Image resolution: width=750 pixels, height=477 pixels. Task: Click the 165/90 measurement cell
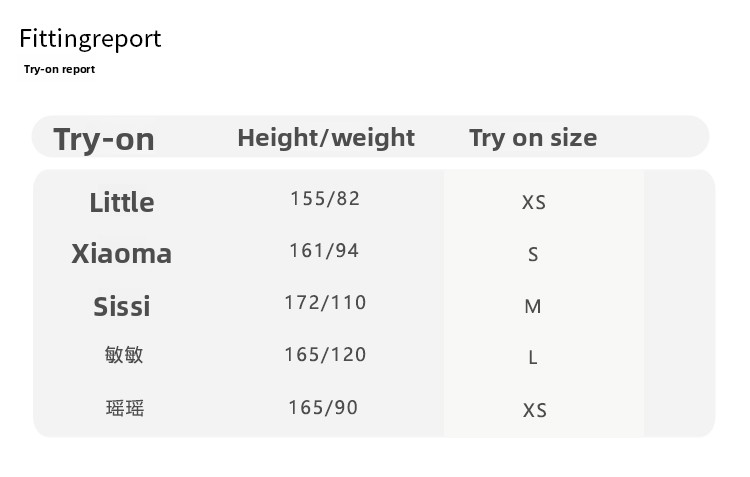323,407
